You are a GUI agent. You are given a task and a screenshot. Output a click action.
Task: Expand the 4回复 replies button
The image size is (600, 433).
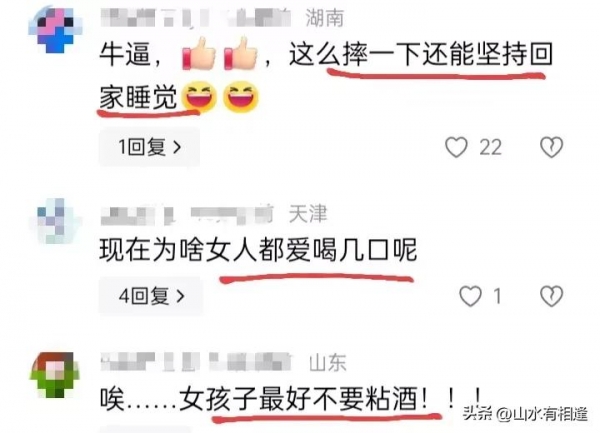click(151, 296)
